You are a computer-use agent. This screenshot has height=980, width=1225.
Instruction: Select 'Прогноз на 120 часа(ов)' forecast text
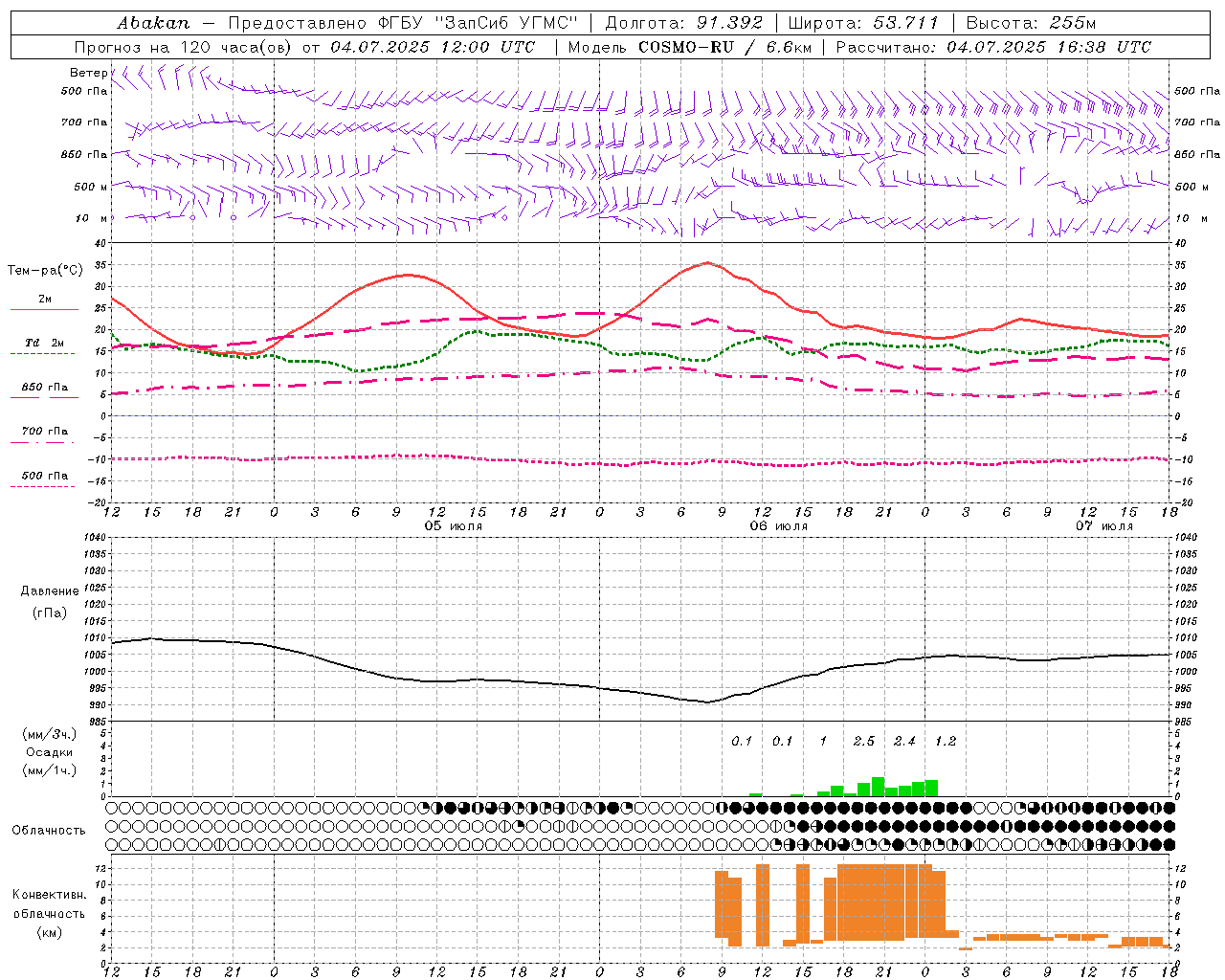[184, 47]
